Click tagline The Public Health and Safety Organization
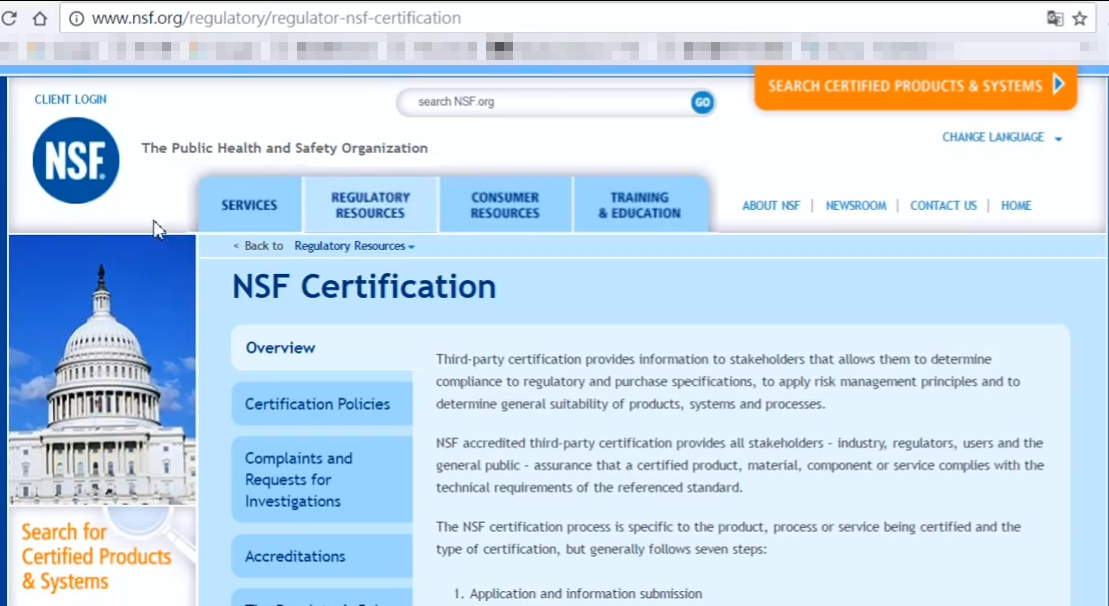The image size is (1109, 606). click(x=284, y=148)
